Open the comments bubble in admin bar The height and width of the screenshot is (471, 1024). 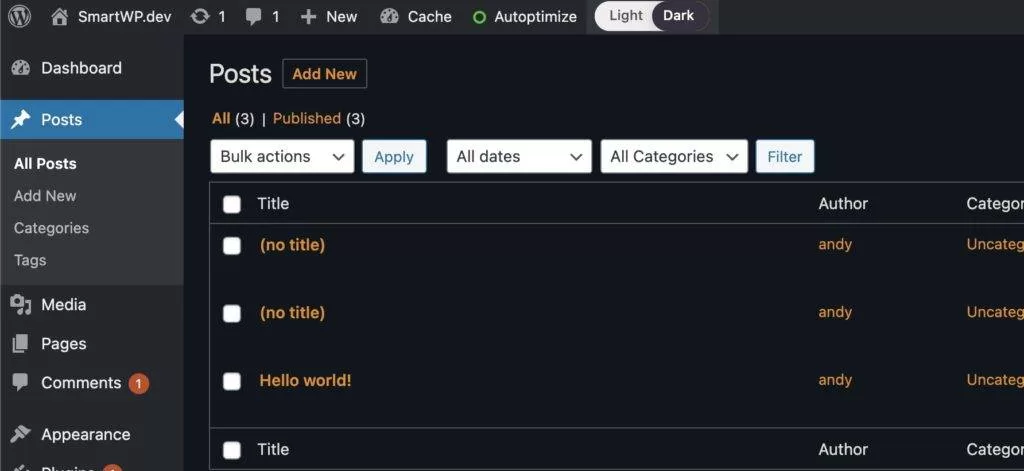coord(255,16)
